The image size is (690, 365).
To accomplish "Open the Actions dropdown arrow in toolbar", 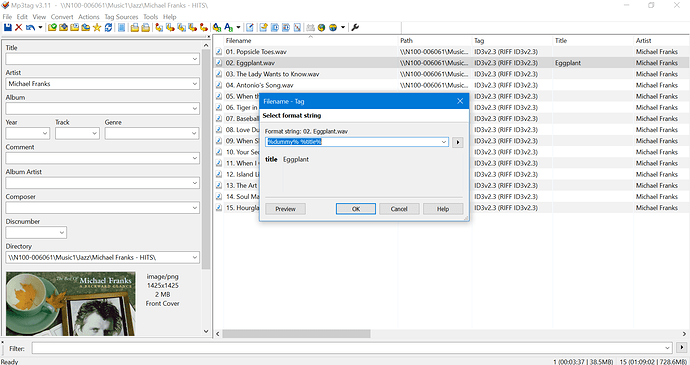I will pyautogui.click(x=239, y=27).
